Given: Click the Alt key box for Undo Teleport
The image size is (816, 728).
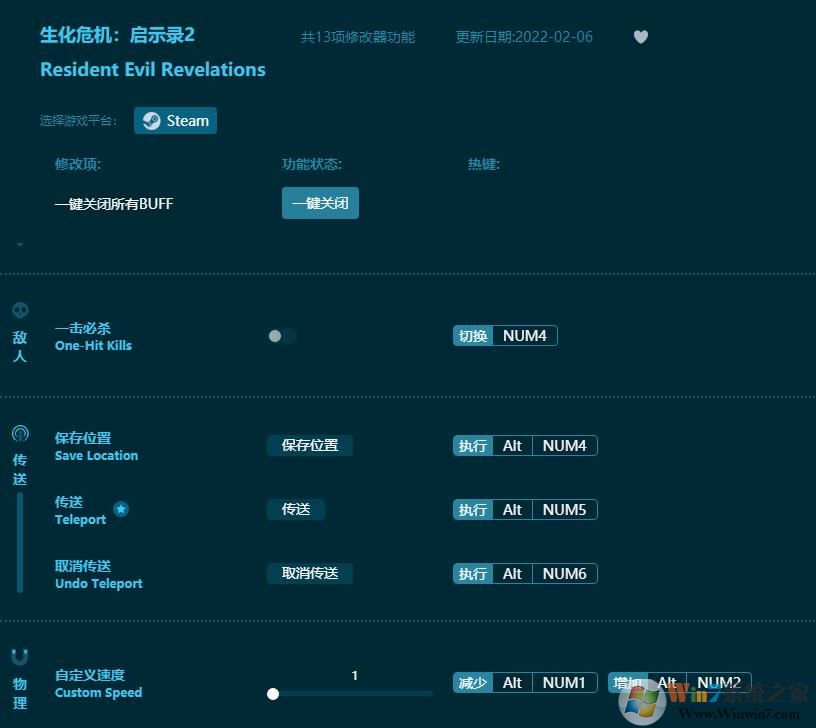Looking at the screenshot, I should (x=512, y=573).
